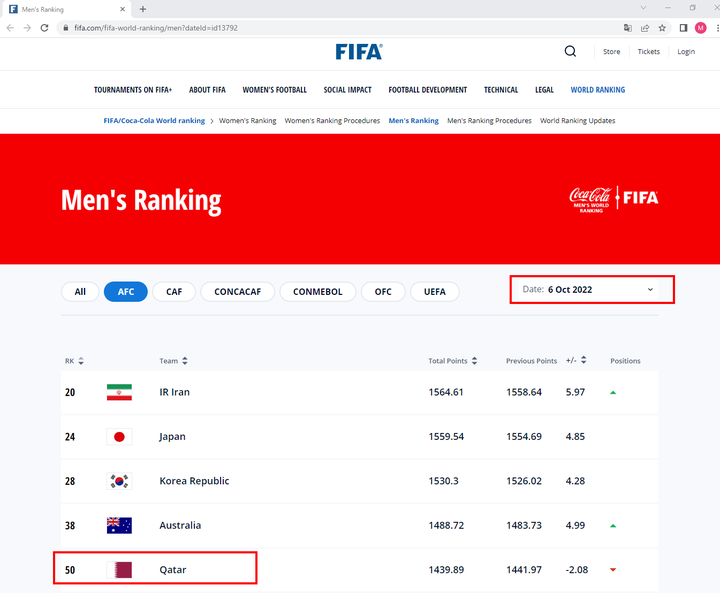Image resolution: width=720 pixels, height=593 pixels.
Task: Sort by Total Points column arrows
Action: pyautogui.click(x=474, y=361)
